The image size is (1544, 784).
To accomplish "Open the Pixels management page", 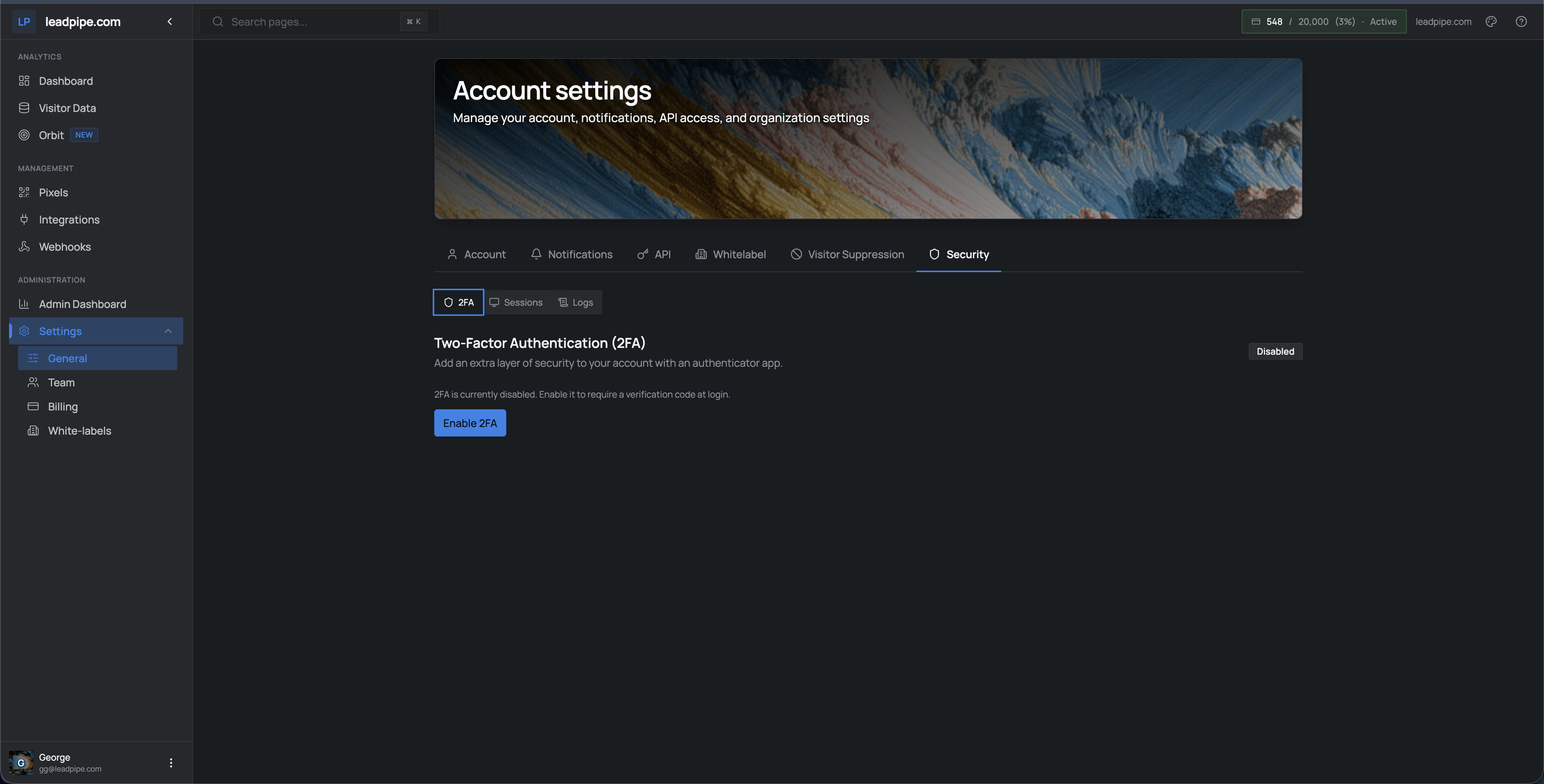I will coord(54,192).
